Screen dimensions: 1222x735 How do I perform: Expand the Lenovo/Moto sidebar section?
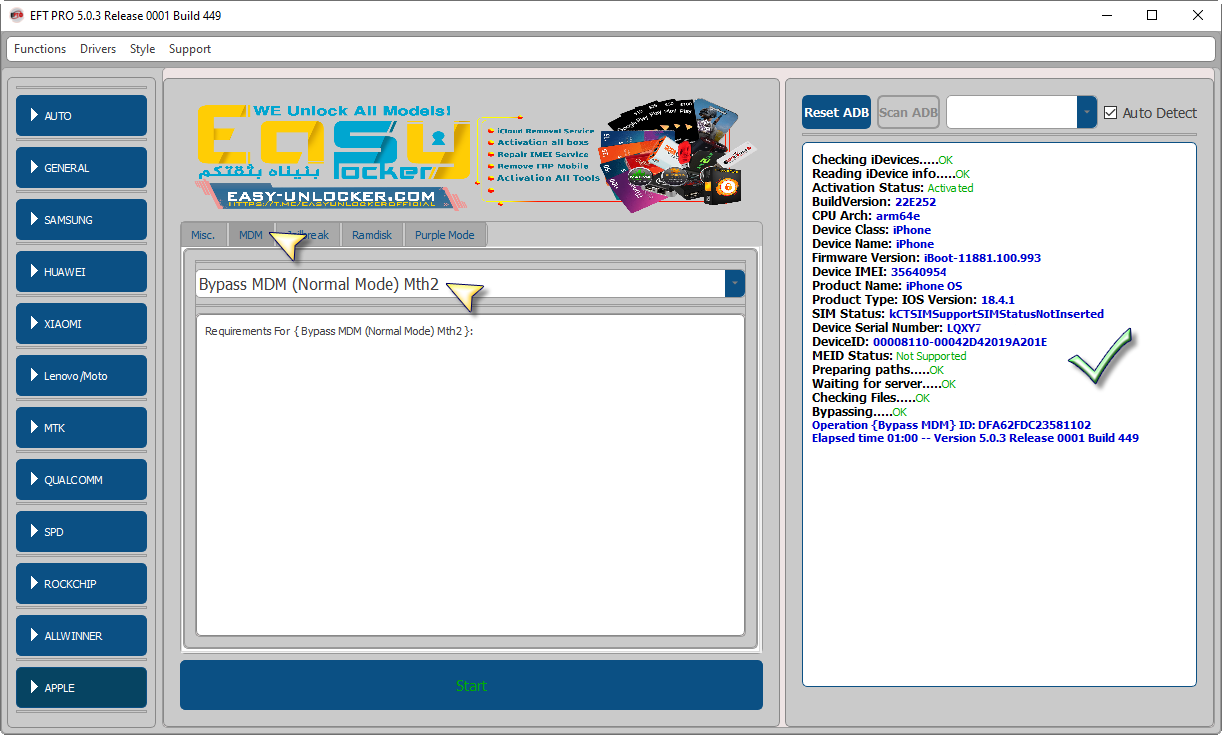(82, 376)
